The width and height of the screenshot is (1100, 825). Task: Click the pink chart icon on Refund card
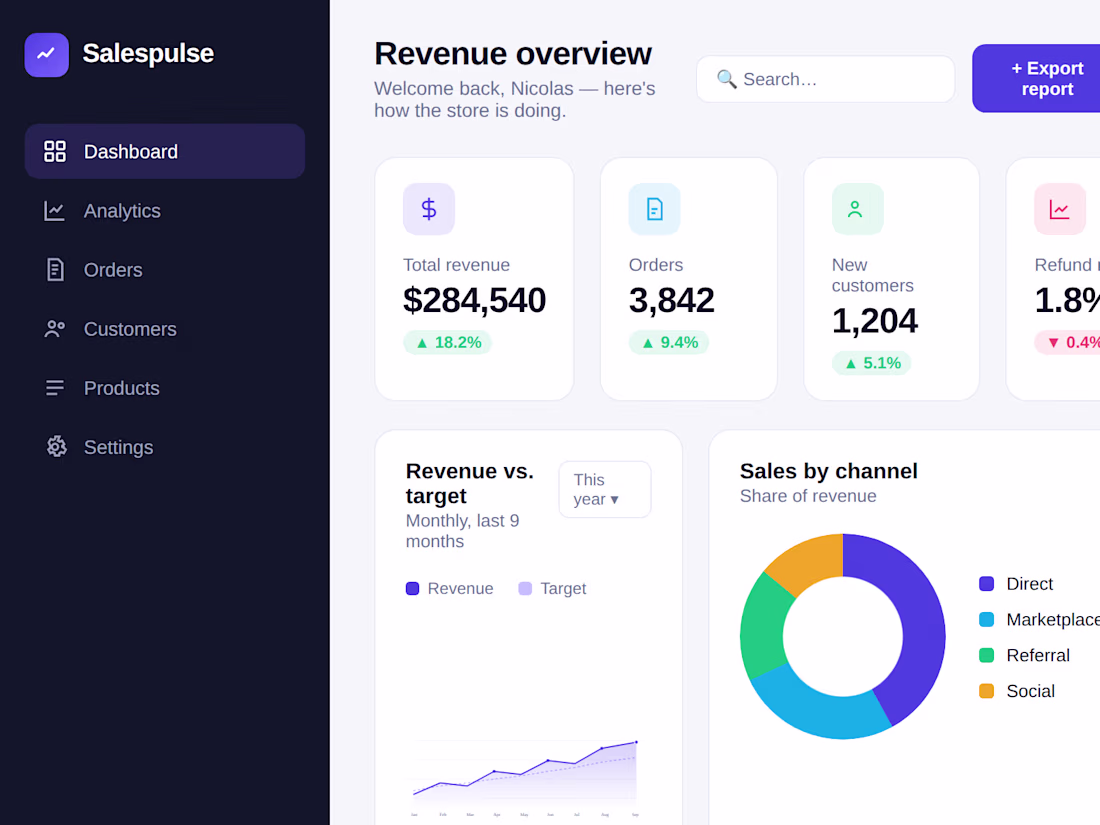coord(1060,209)
